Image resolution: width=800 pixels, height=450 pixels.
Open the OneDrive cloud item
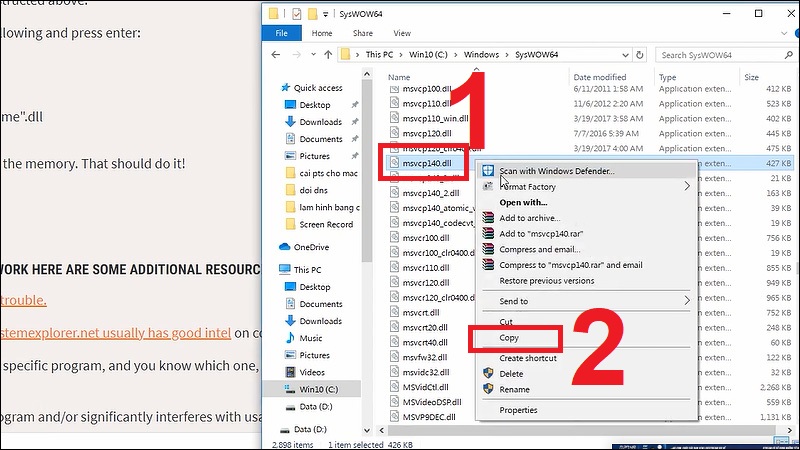[x=304, y=247]
